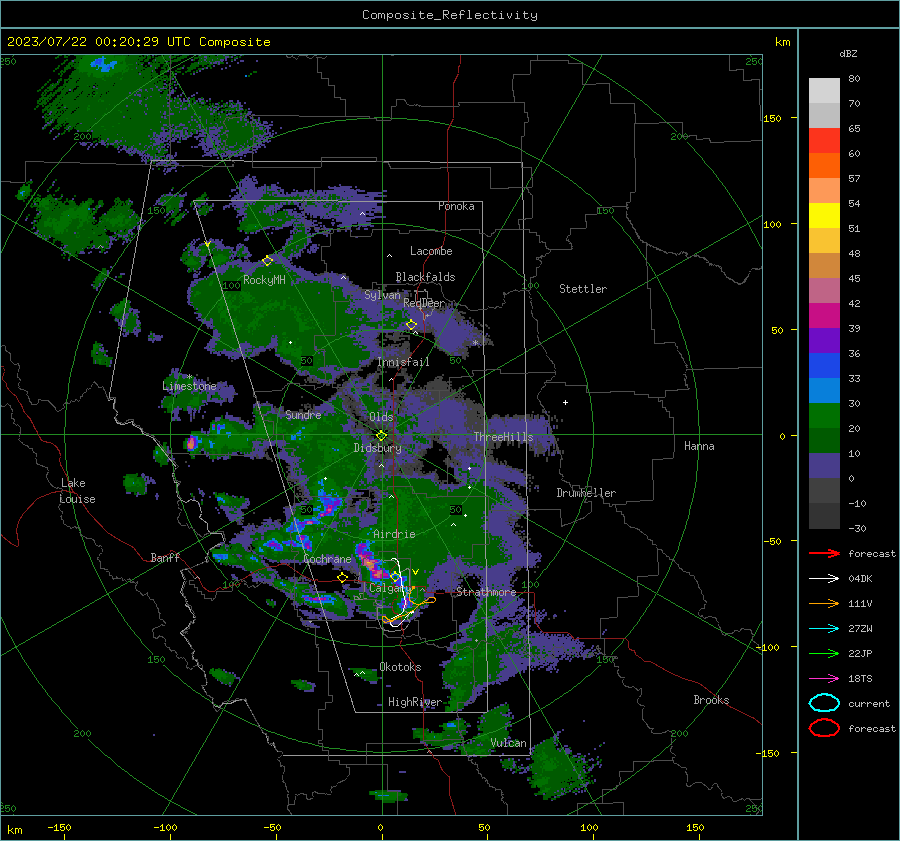Click the yellow diamond marker over Calgary

pos(397,577)
